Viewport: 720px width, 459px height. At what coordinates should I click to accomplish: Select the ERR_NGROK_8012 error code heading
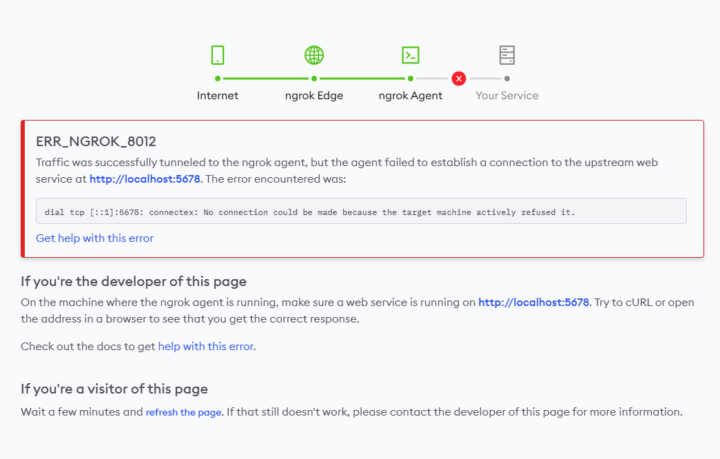[96, 141]
